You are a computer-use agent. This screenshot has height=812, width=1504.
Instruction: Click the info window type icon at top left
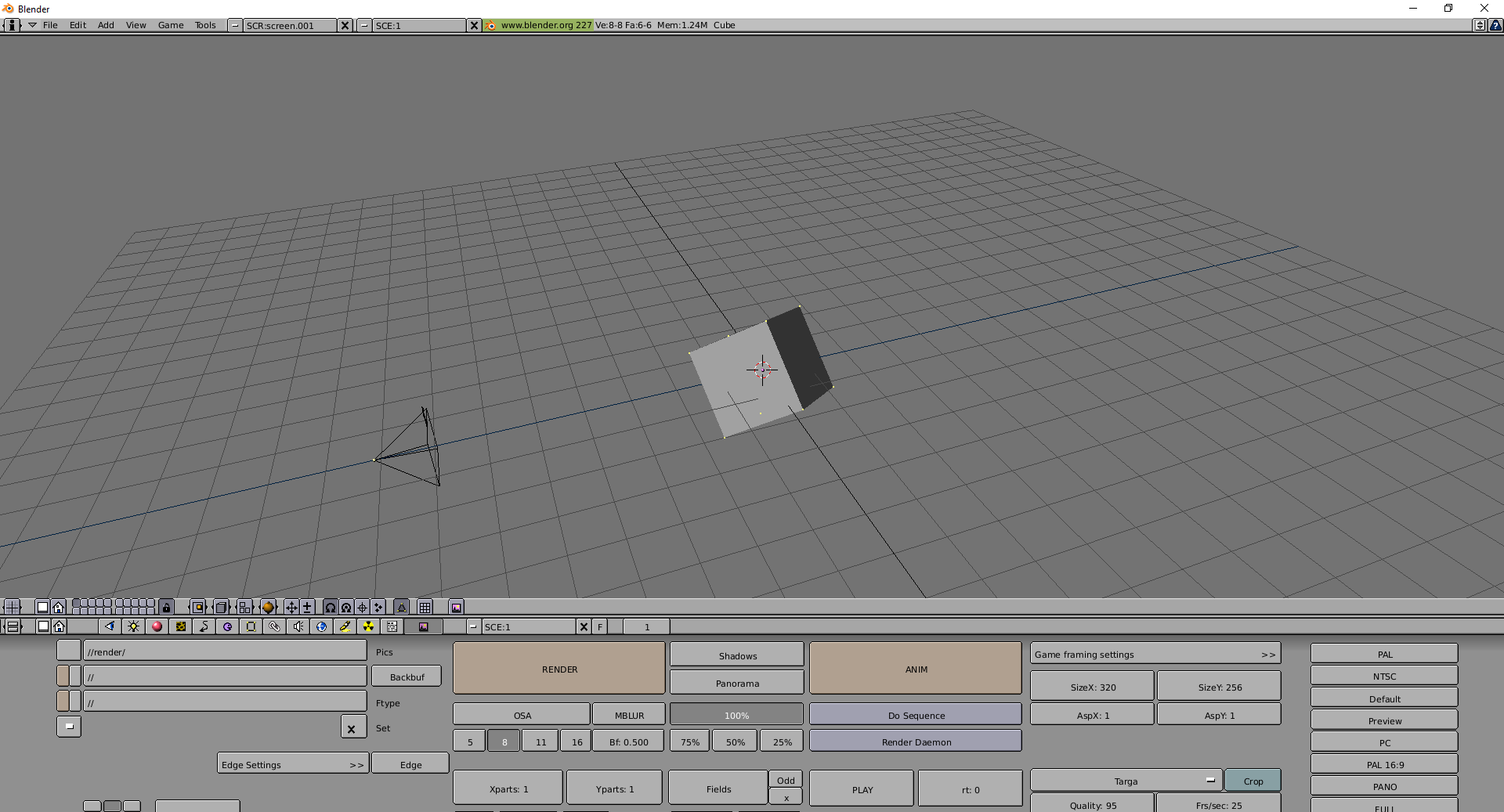[12, 25]
